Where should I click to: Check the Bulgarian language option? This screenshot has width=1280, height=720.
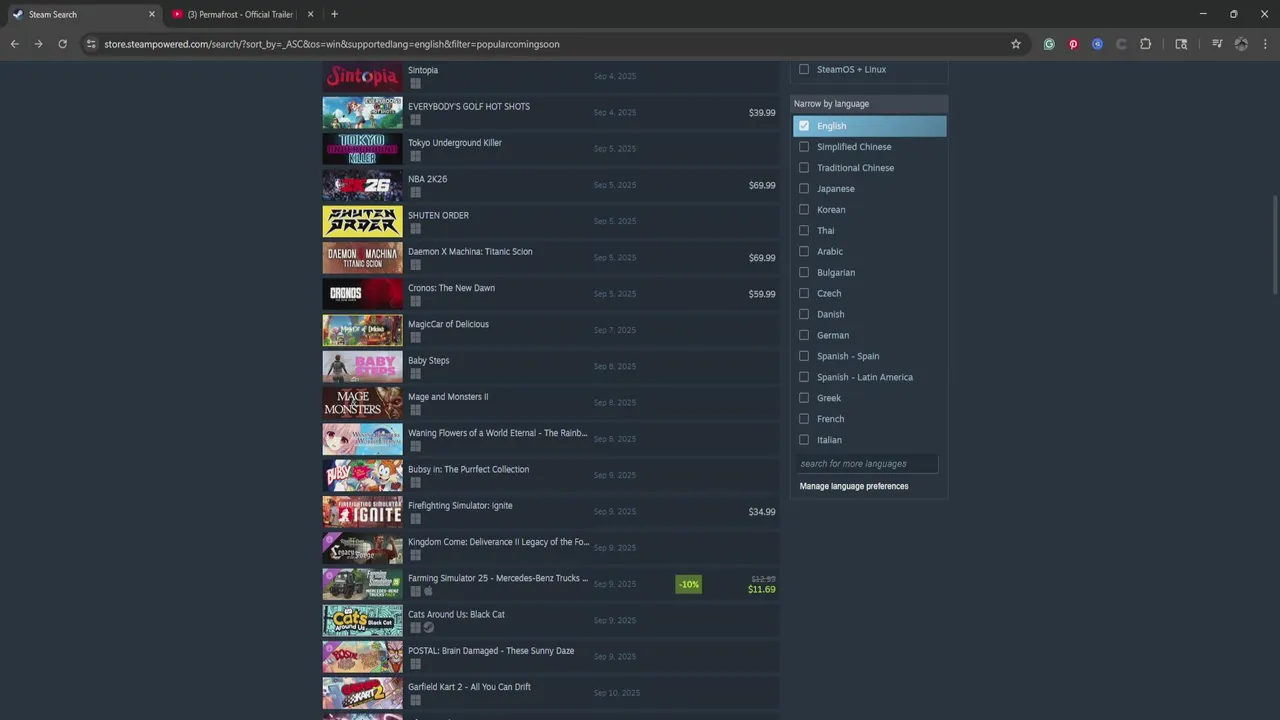coord(804,272)
